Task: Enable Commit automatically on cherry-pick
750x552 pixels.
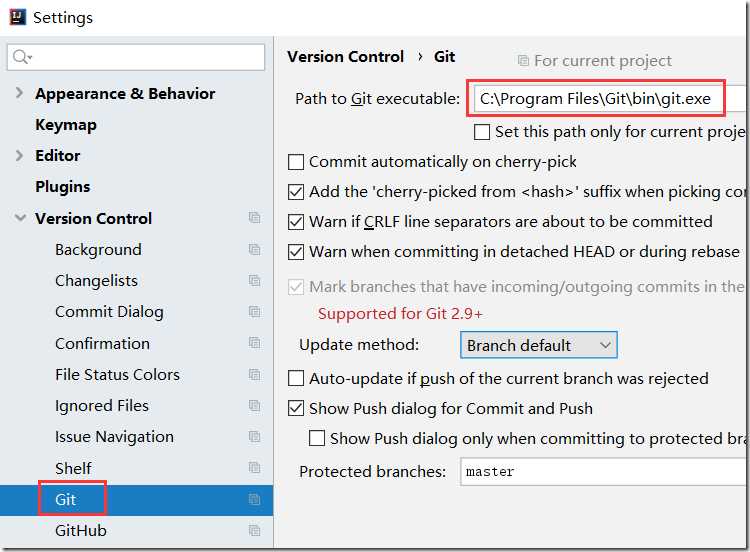Action: tap(296, 162)
